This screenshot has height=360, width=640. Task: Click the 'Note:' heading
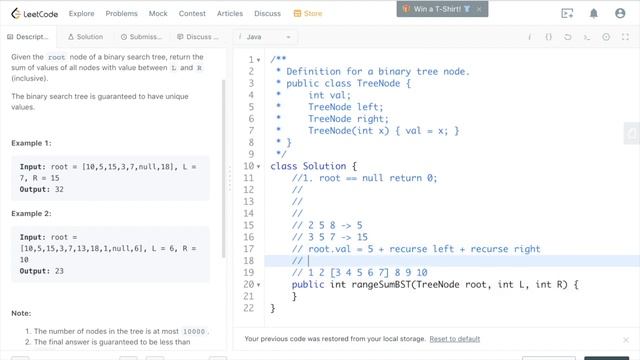point(21,313)
